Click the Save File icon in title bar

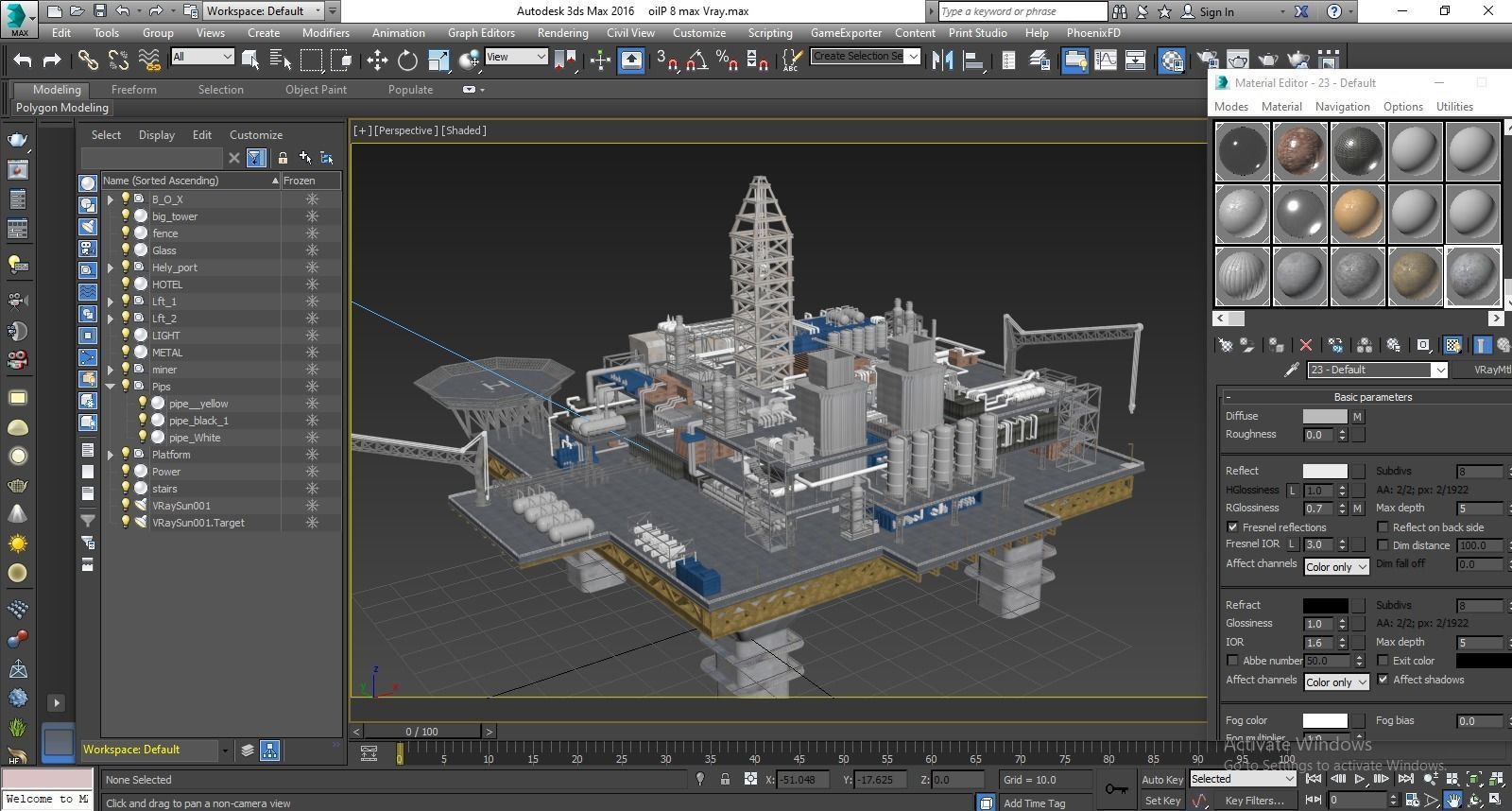tap(99, 11)
